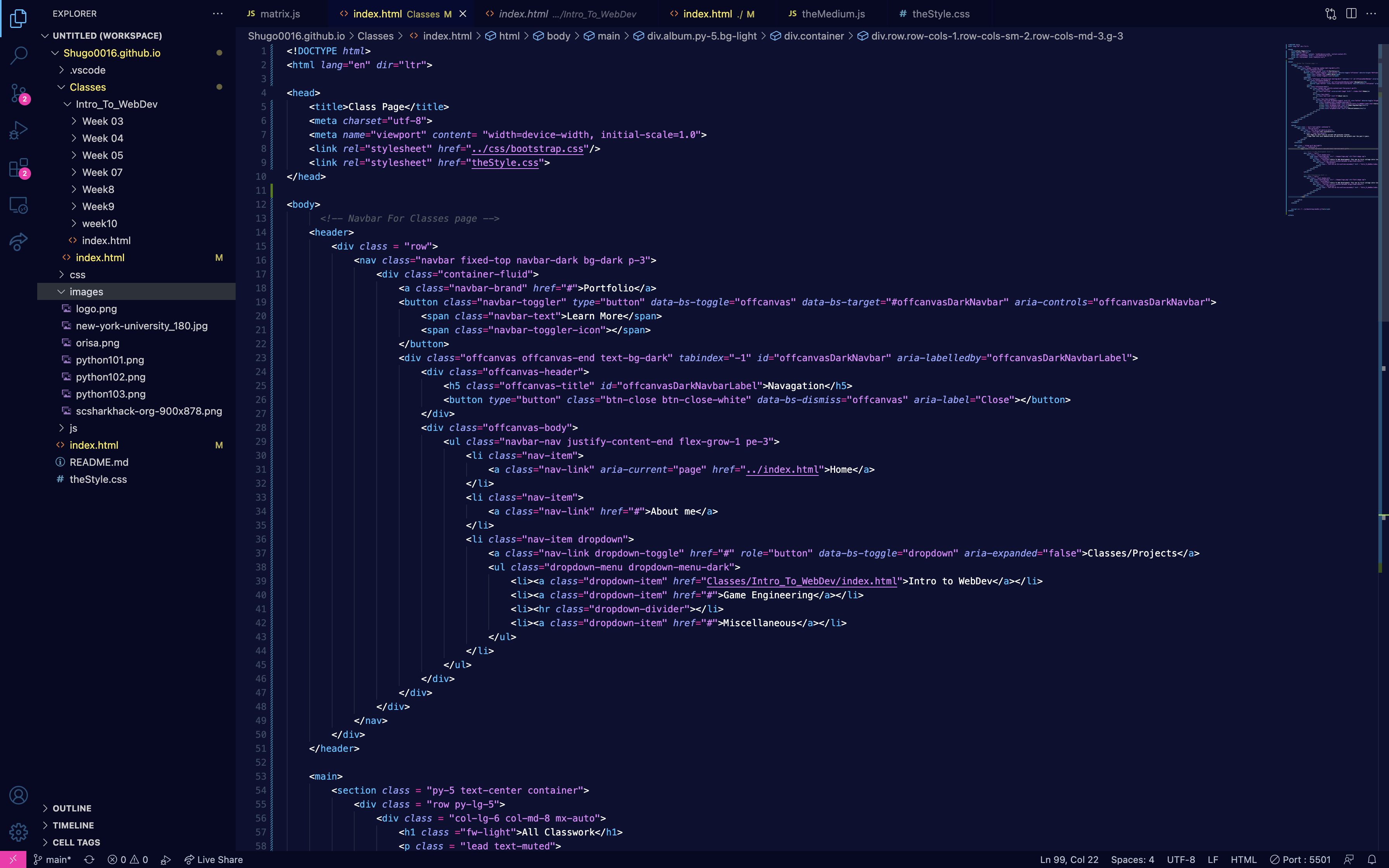
Task: Open the Search view in activity bar
Action: coord(18,55)
